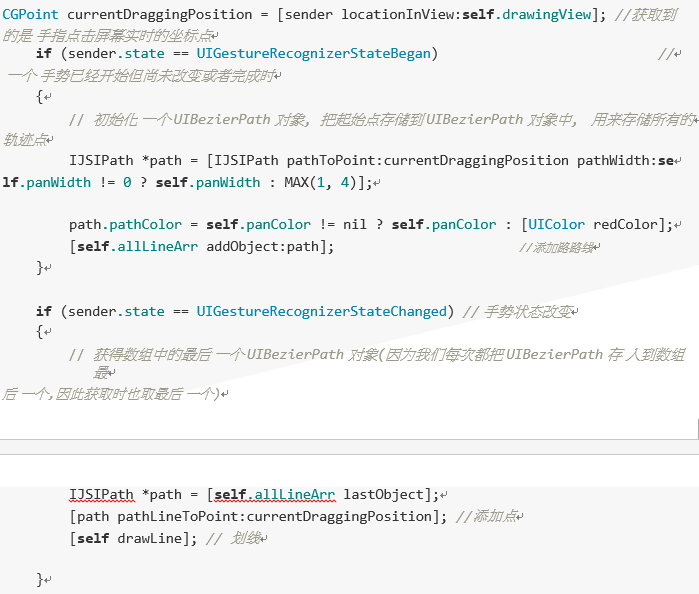Click the comment line 后一个,因此获取时也取最后一个
This screenshot has height=594, width=699.
pos(111,394)
